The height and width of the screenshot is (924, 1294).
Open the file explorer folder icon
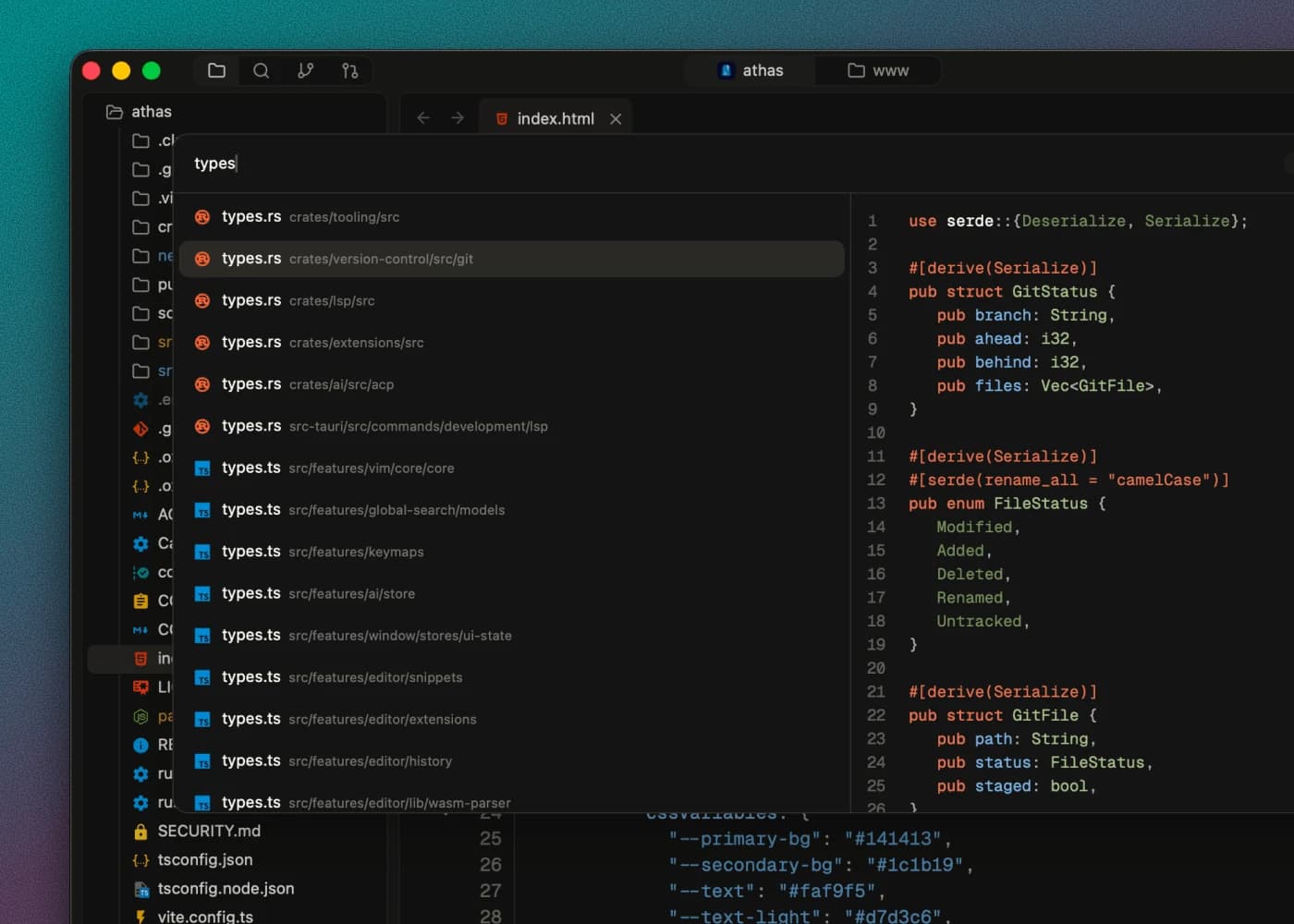point(217,70)
